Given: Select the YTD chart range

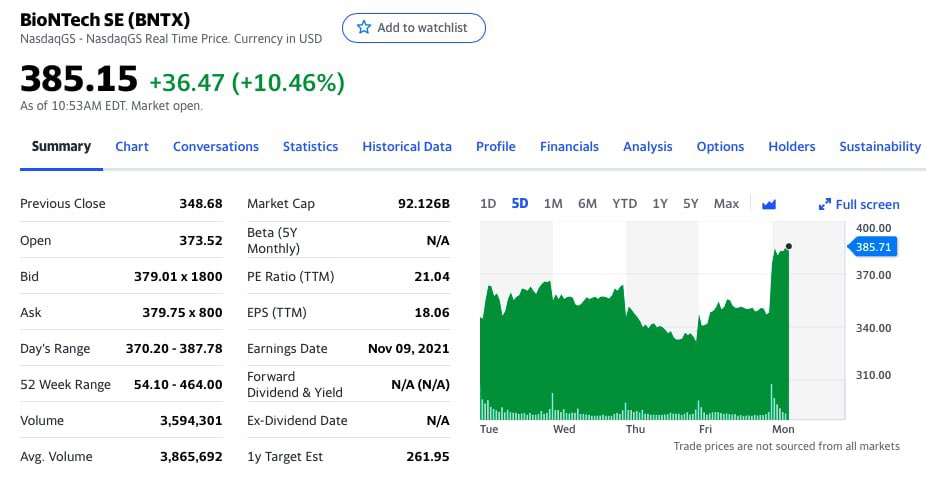Looking at the screenshot, I should tap(624, 204).
